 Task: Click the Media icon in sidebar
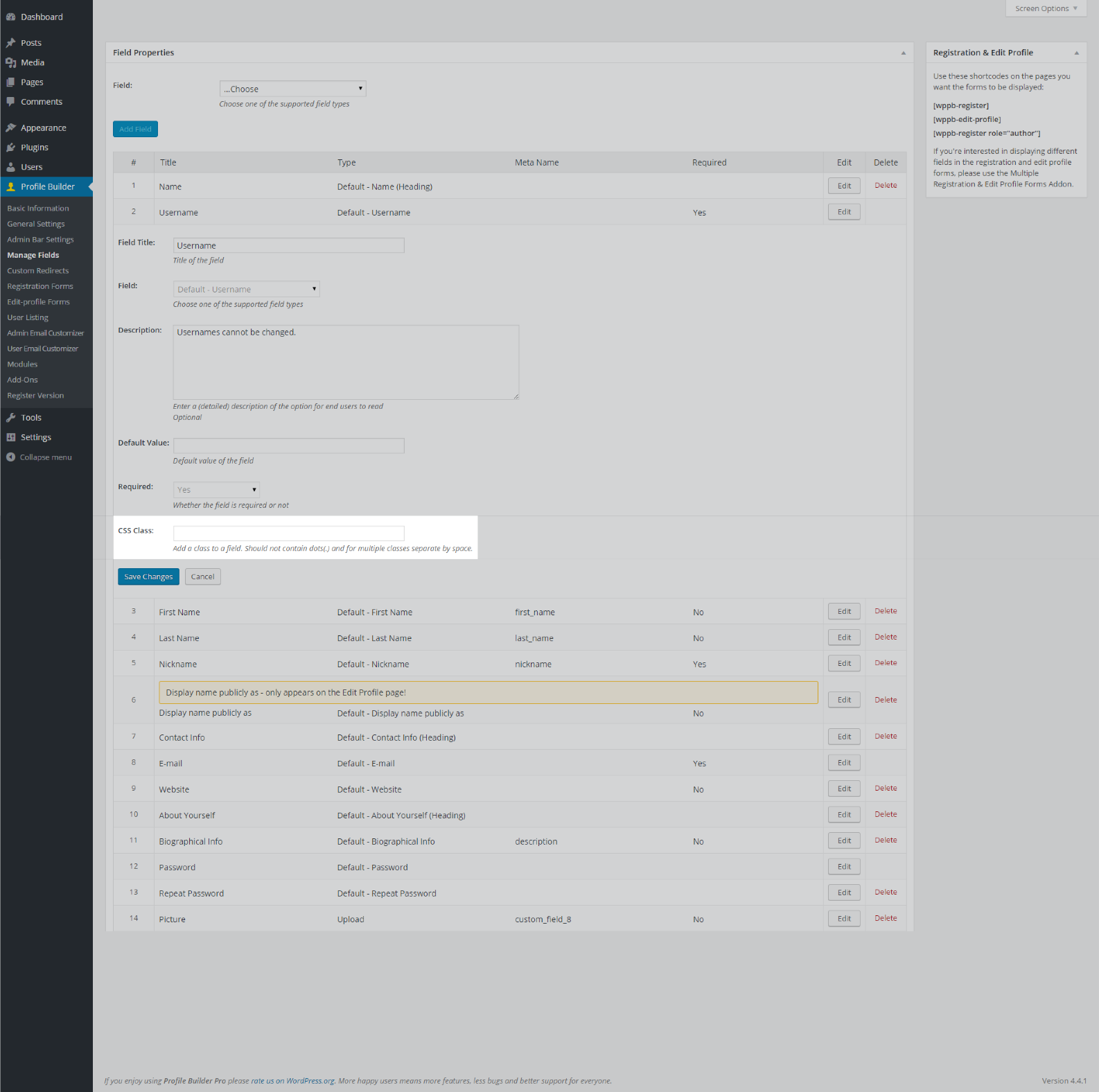[11, 62]
